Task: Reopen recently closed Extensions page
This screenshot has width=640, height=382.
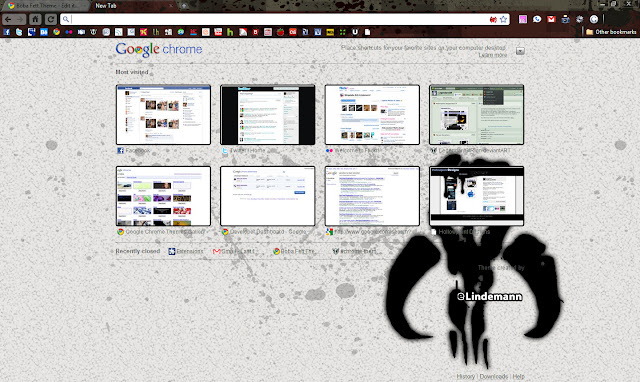Action: click(186, 251)
